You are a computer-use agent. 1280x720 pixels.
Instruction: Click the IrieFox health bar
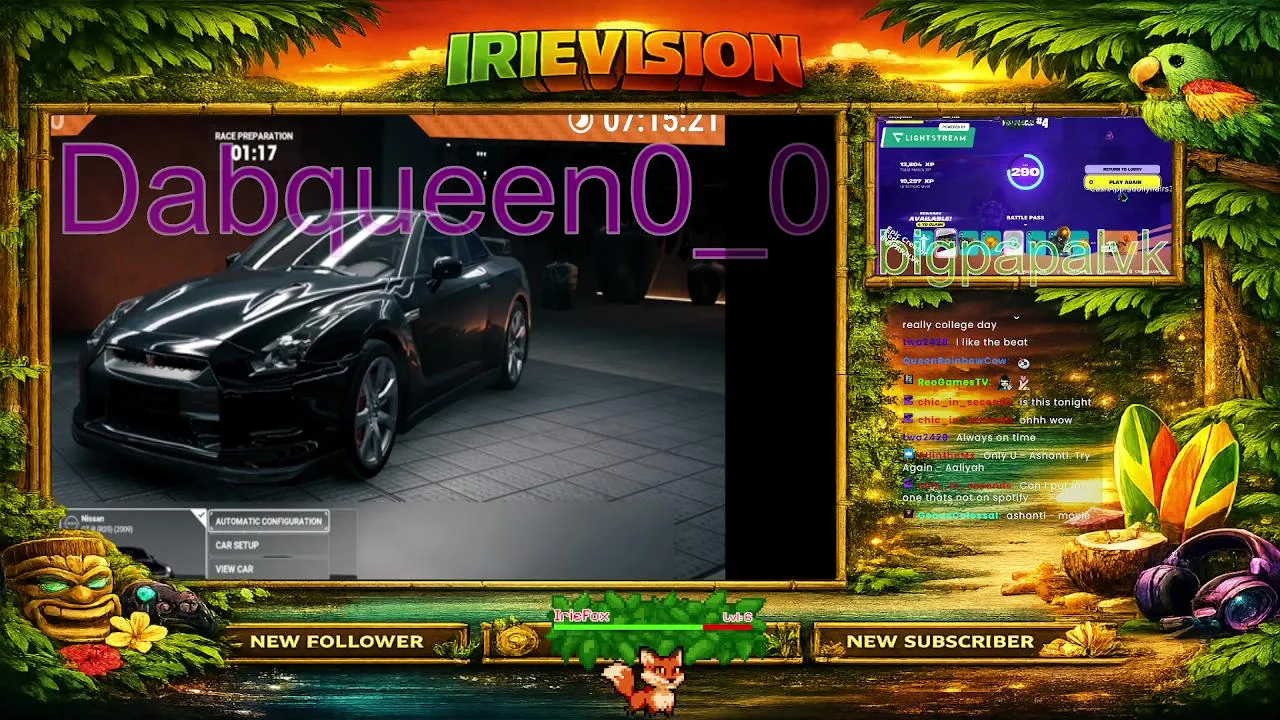coord(652,627)
